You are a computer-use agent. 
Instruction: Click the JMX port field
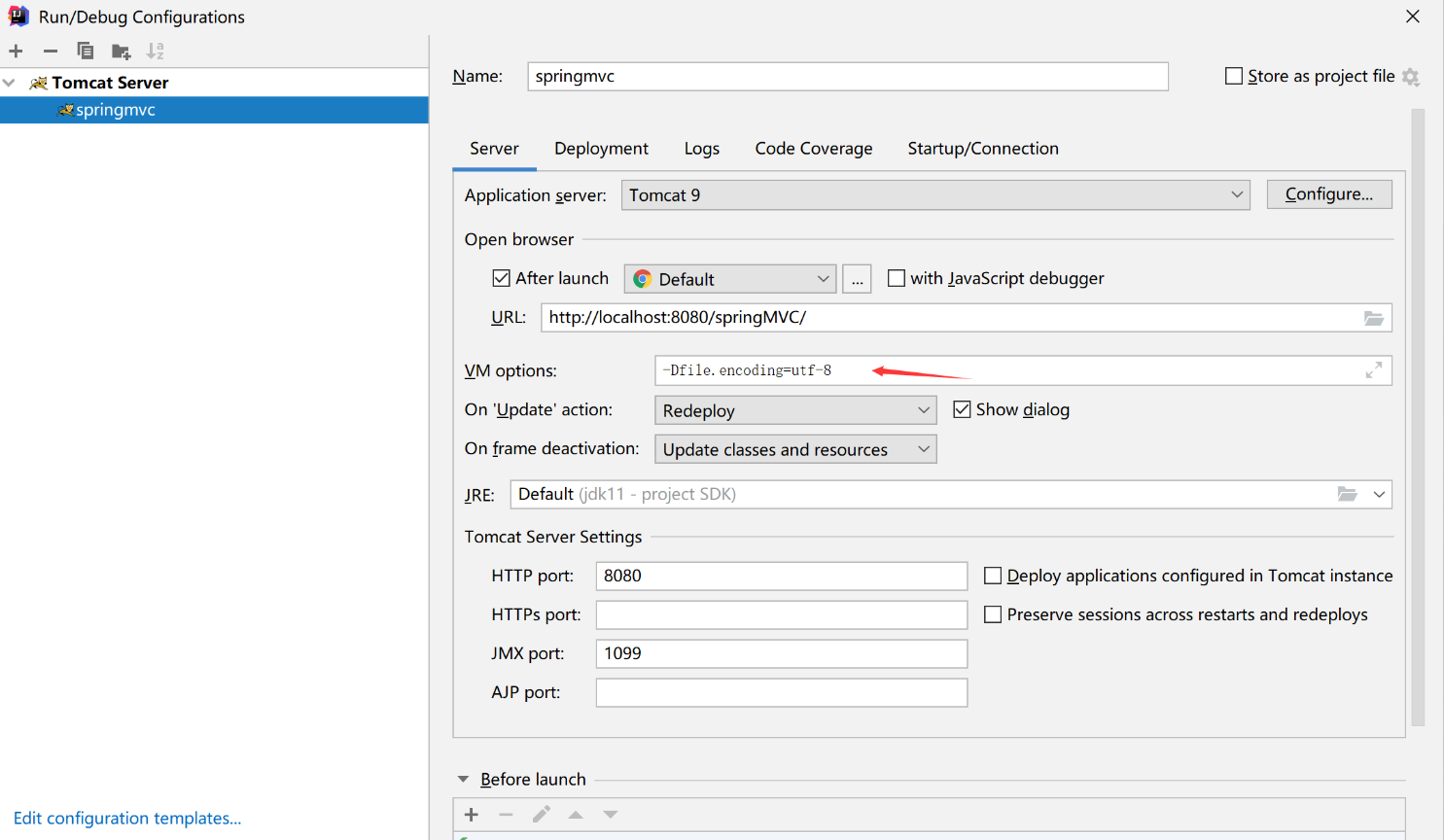pos(782,653)
